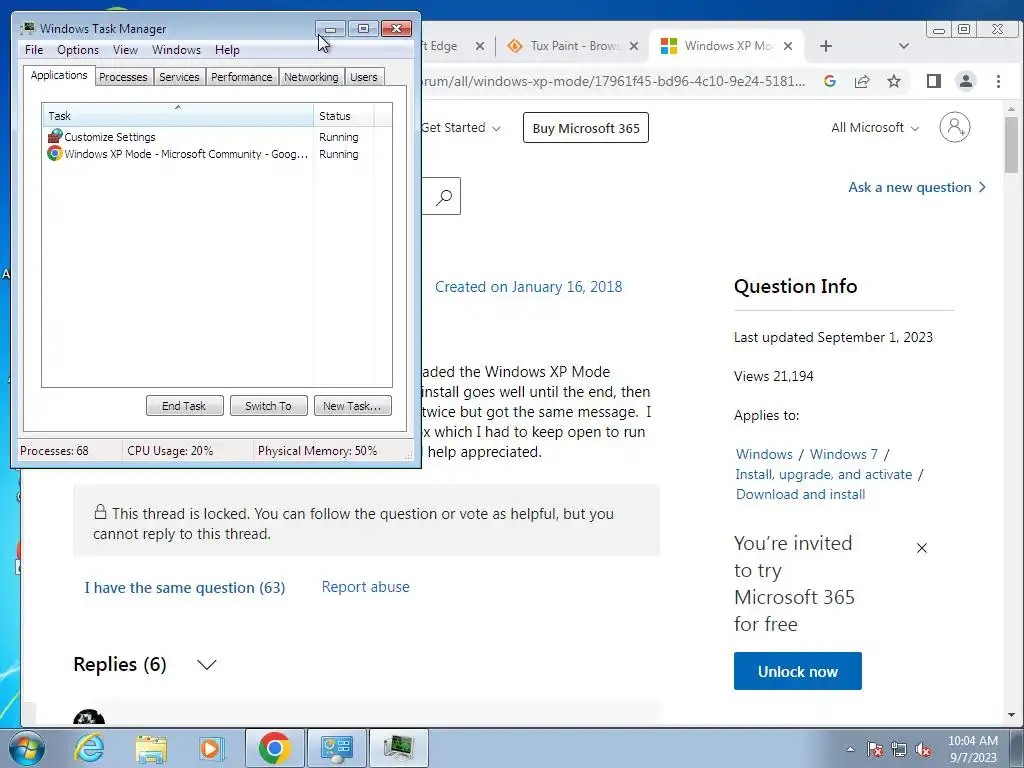Click the search magnifier icon
The height and width of the screenshot is (768, 1024).
pos(444,196)
